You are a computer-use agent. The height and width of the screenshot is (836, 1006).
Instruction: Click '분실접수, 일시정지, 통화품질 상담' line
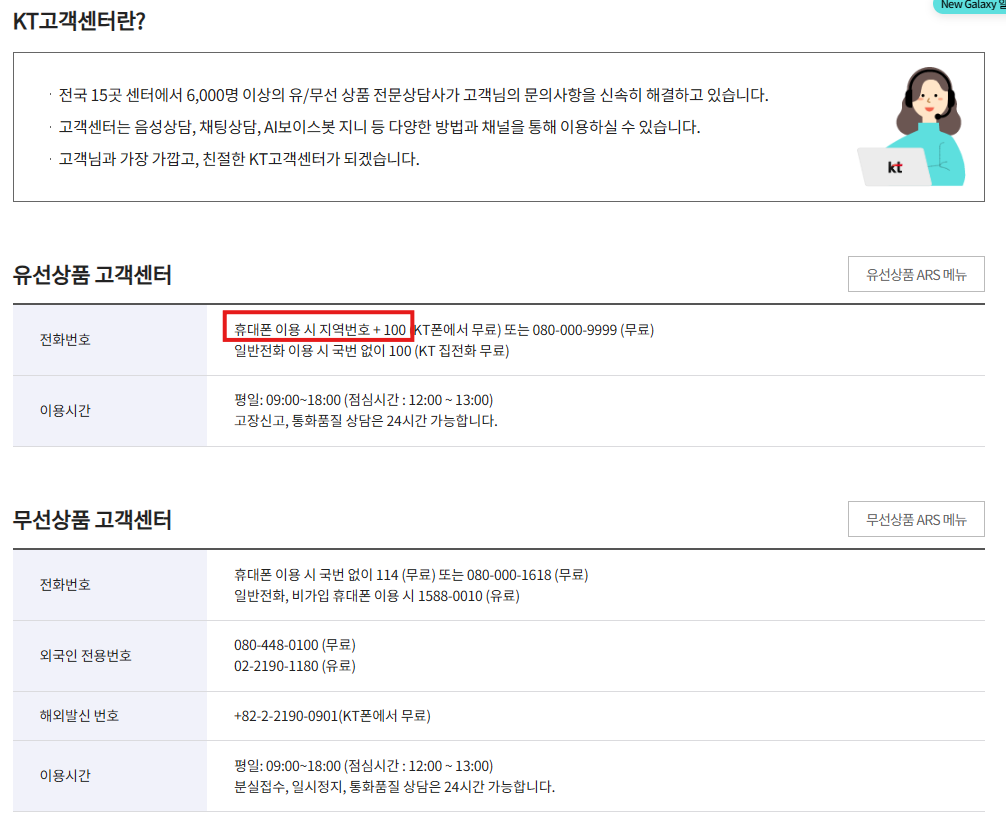click(394, 787)
